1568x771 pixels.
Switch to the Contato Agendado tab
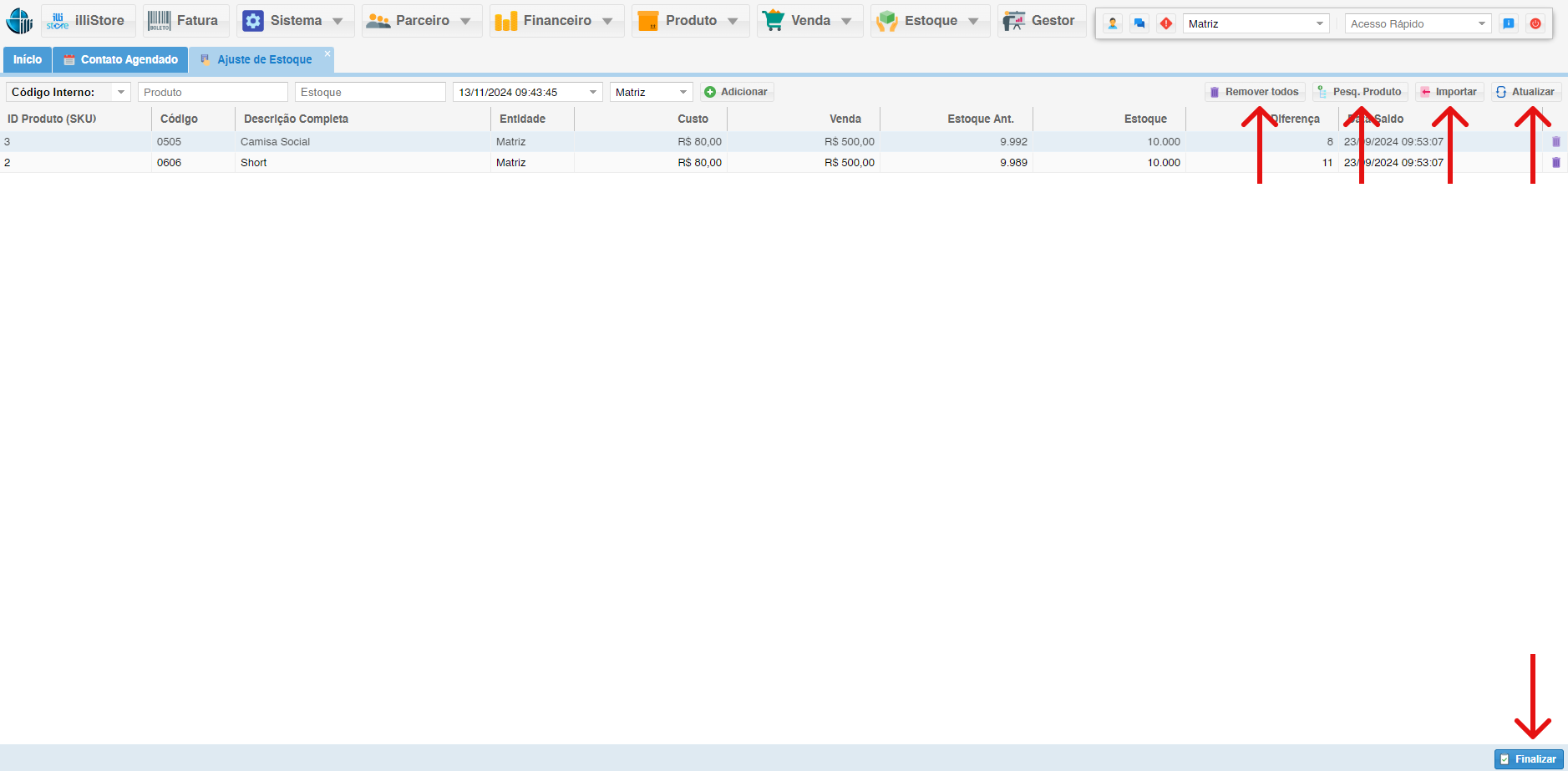click(x=120, y=59)
